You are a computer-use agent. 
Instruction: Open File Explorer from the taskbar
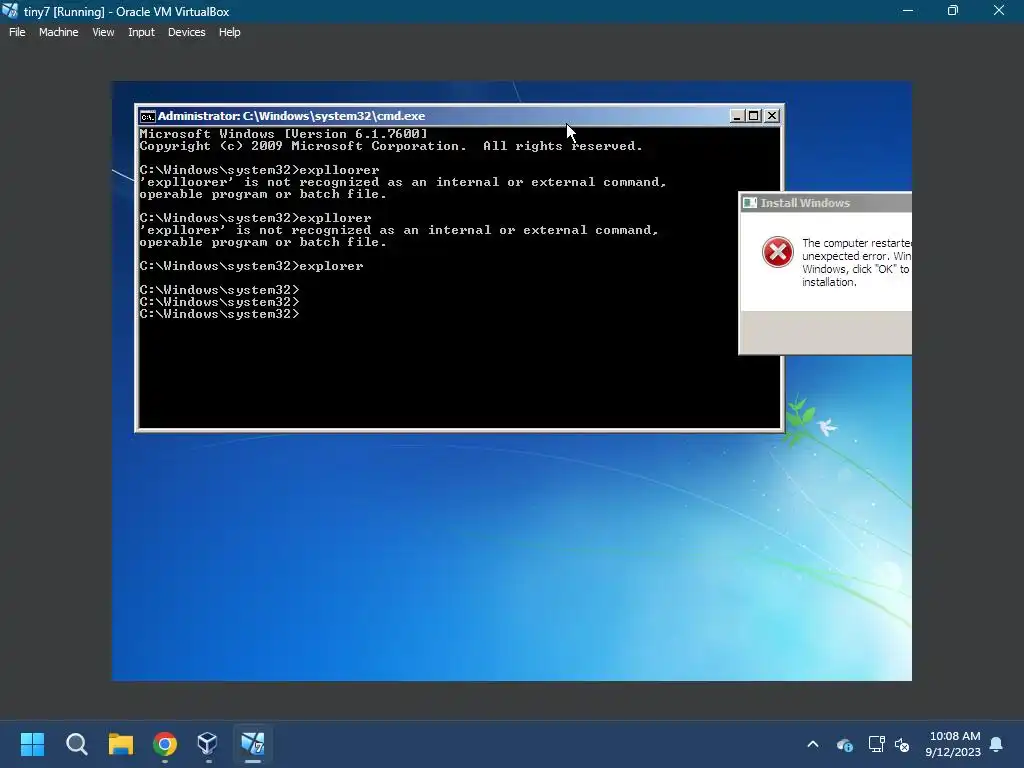(121, 744)
